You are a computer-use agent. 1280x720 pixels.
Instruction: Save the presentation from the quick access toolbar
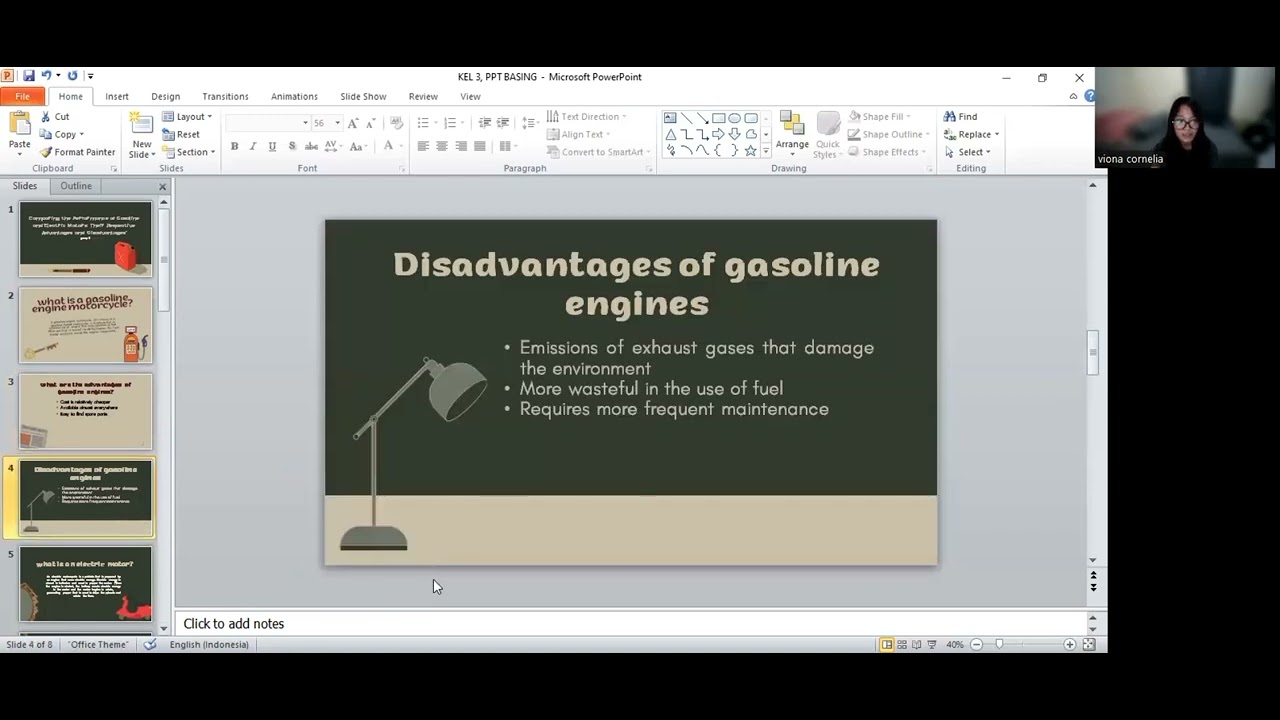pyautogui.click(x=29, y=76)
